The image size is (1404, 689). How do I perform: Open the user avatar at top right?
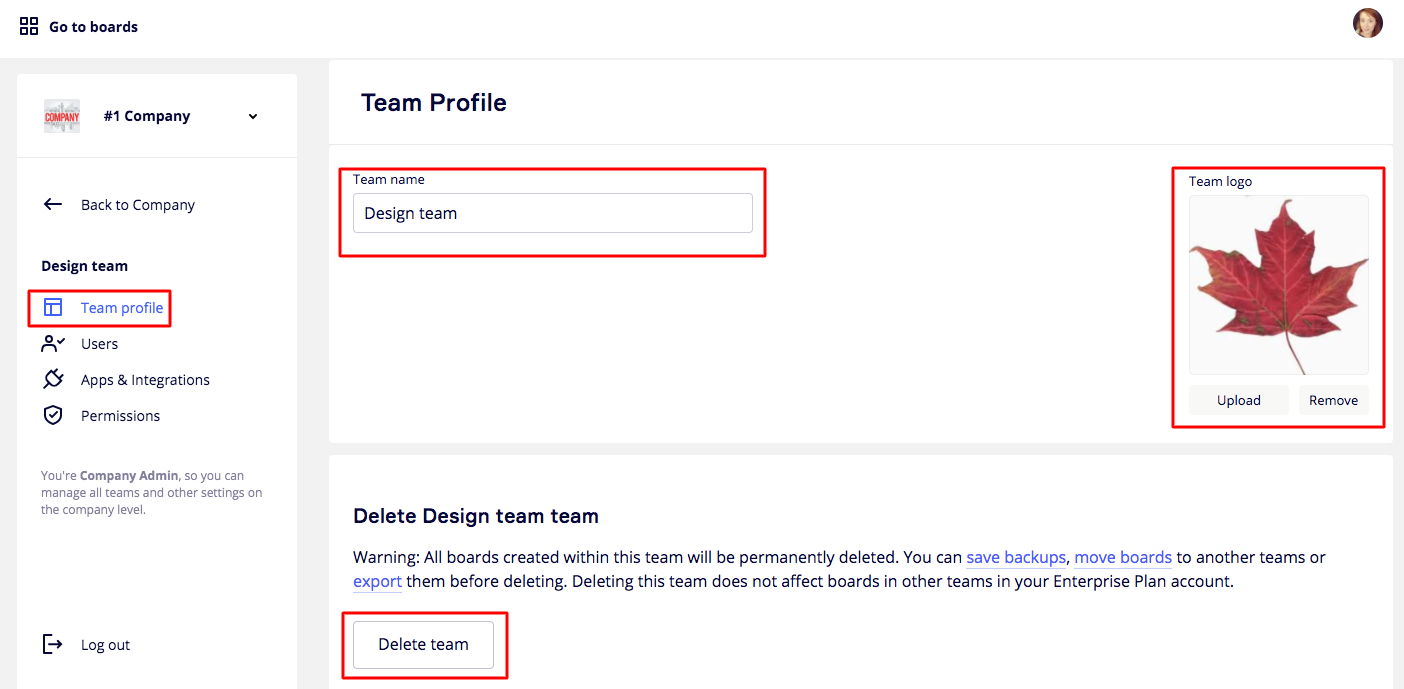pos(1367,23)
